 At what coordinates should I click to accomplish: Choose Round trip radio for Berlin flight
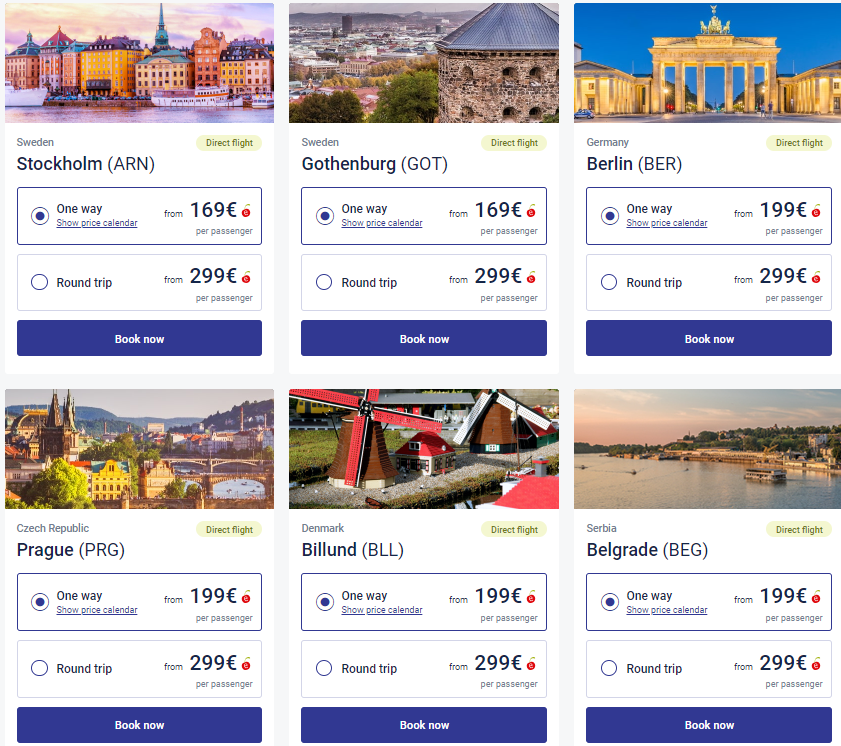click(609, 282)
